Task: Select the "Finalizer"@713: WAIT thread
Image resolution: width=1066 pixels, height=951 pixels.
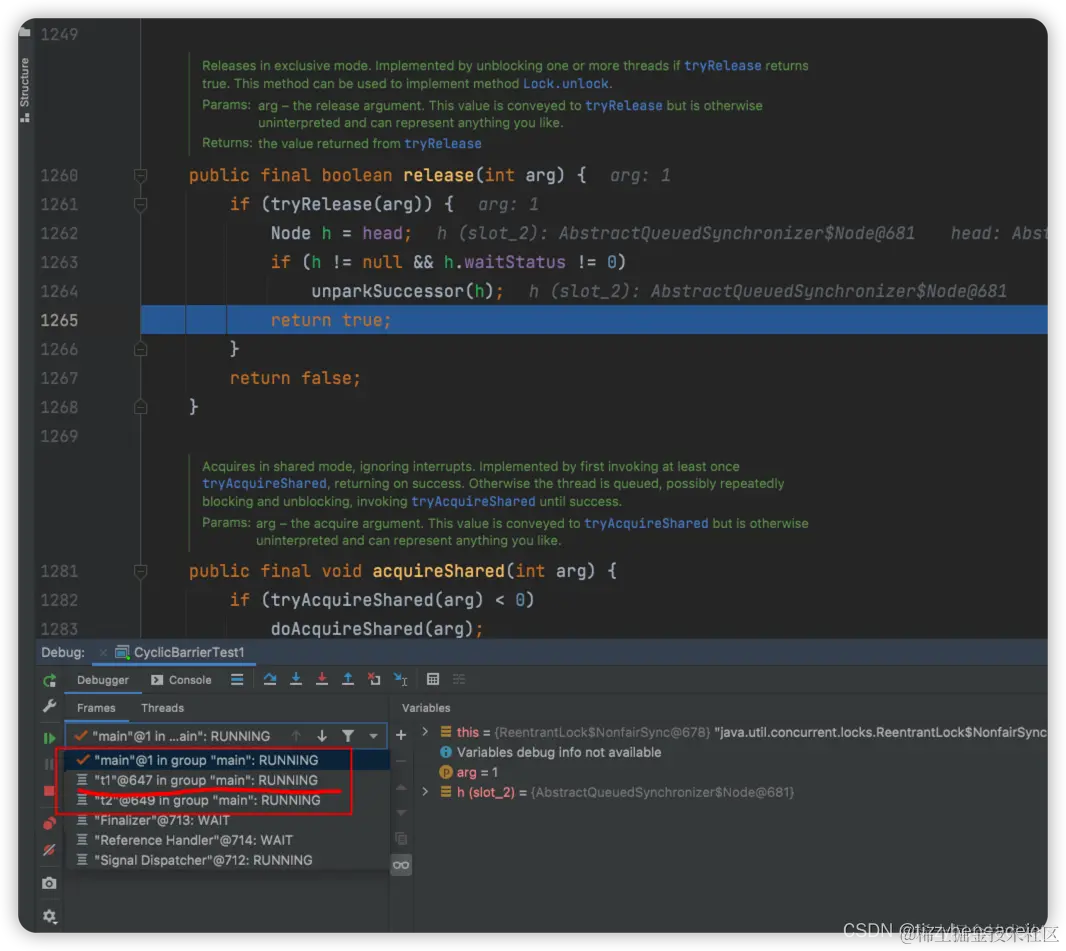Action: [x=226, y=820]
